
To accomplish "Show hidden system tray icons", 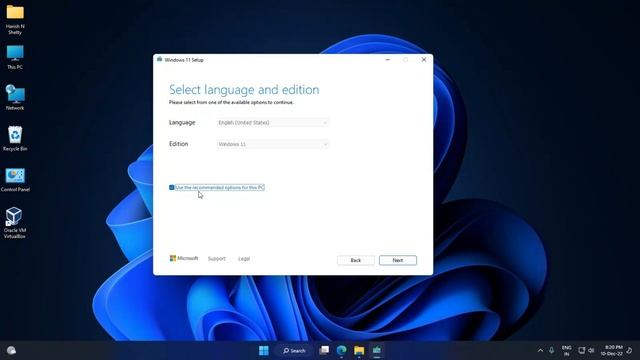I will (540, 351).
